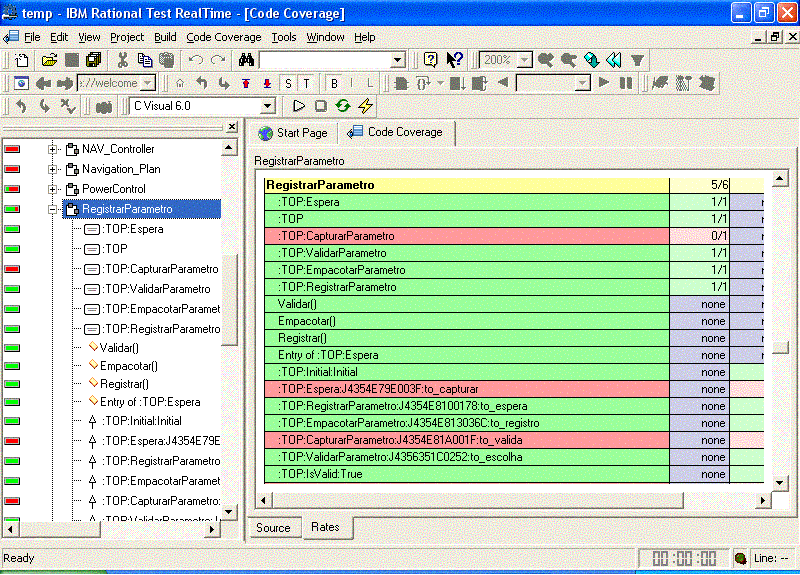Open the C Visual 6.0 configuration dropdown

[x=267, y=106]
